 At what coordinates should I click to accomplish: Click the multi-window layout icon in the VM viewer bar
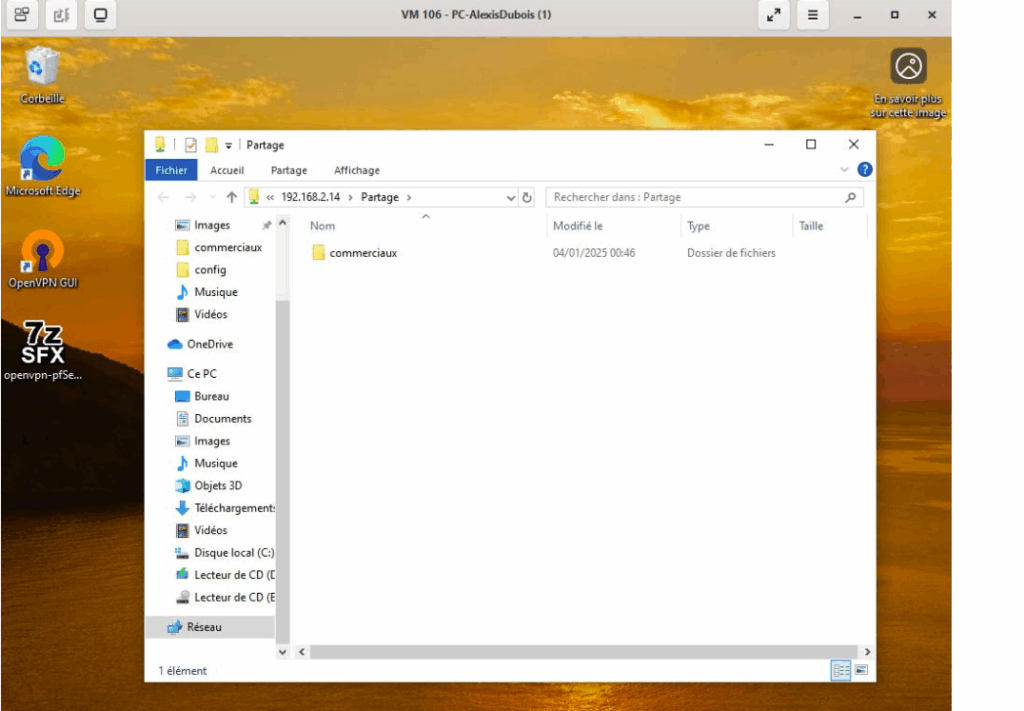(x=22, y=14)
